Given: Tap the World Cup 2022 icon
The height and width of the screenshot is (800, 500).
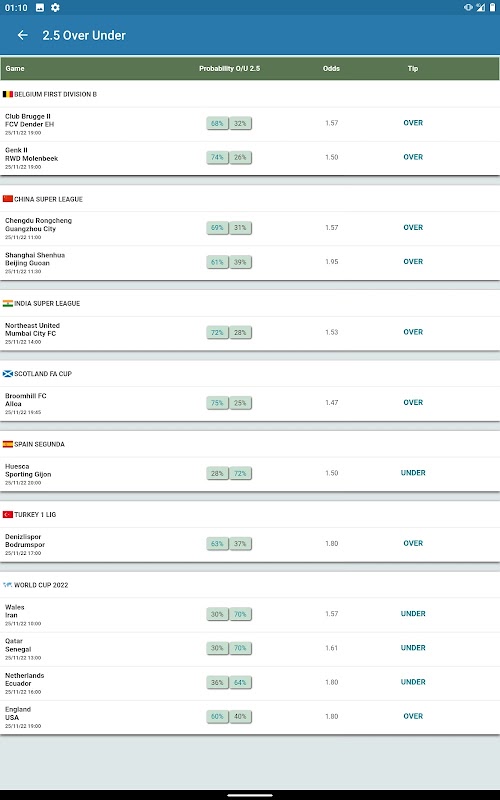Looking at the screenshot, I should (x=8, y=585).
